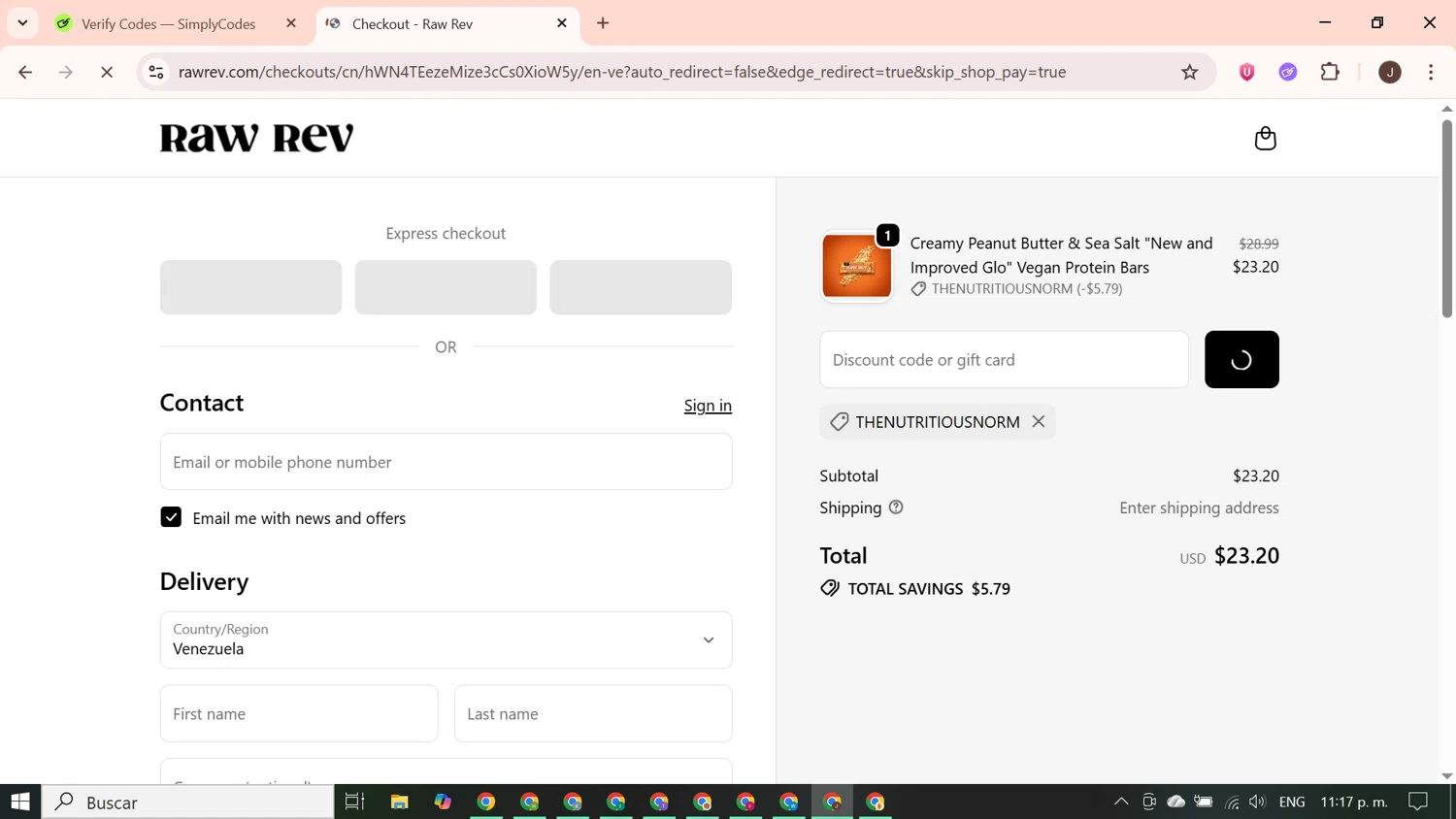The width and height of the screenshot is (1456, 819).
Task: Click the first express checkout button
Action: (x=250, y=287)
